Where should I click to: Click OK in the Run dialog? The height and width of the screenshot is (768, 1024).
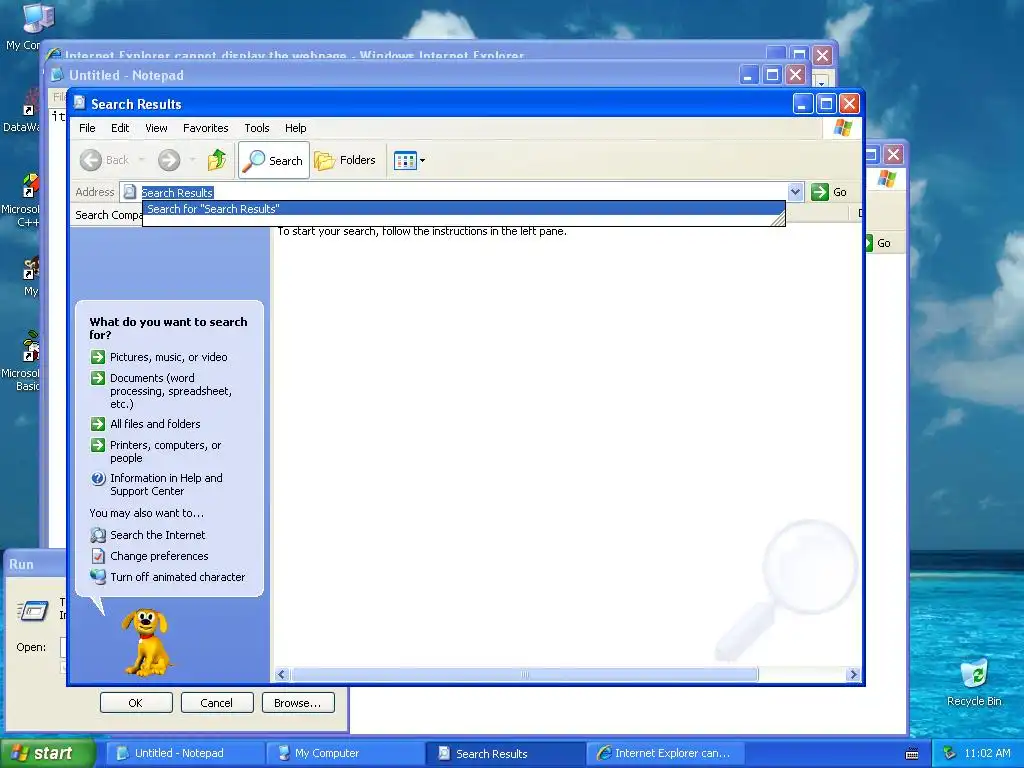(x=136, y=703)
